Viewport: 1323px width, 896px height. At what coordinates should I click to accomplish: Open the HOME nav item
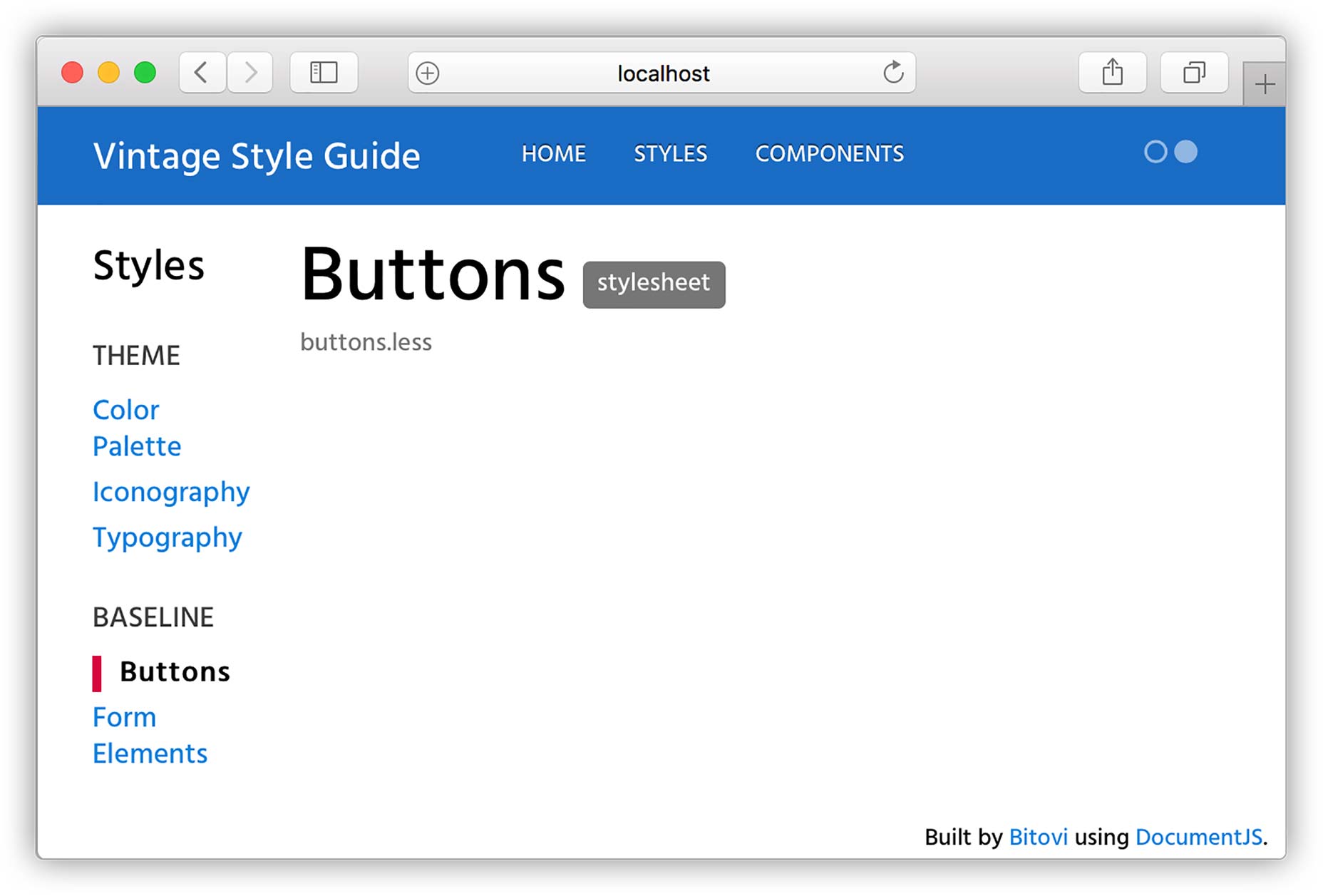tap(554, 153)
